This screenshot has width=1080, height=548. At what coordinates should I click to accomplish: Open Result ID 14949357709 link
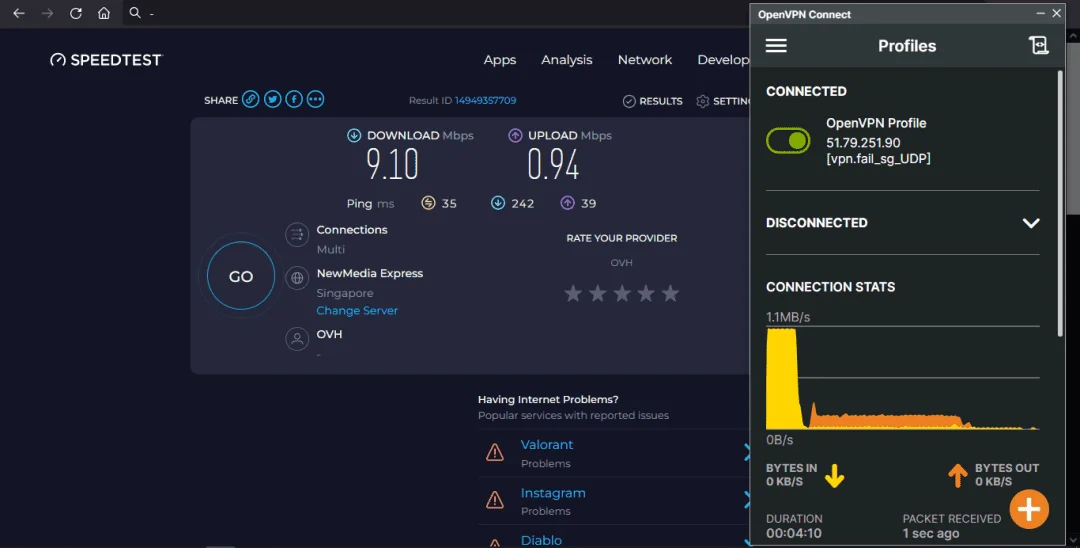tap(485, 101)
